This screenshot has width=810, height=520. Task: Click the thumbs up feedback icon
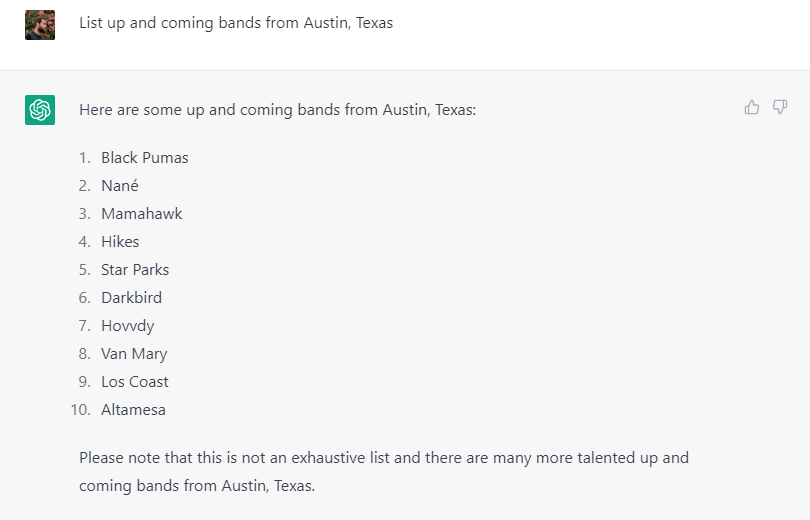tap(752, 107)
